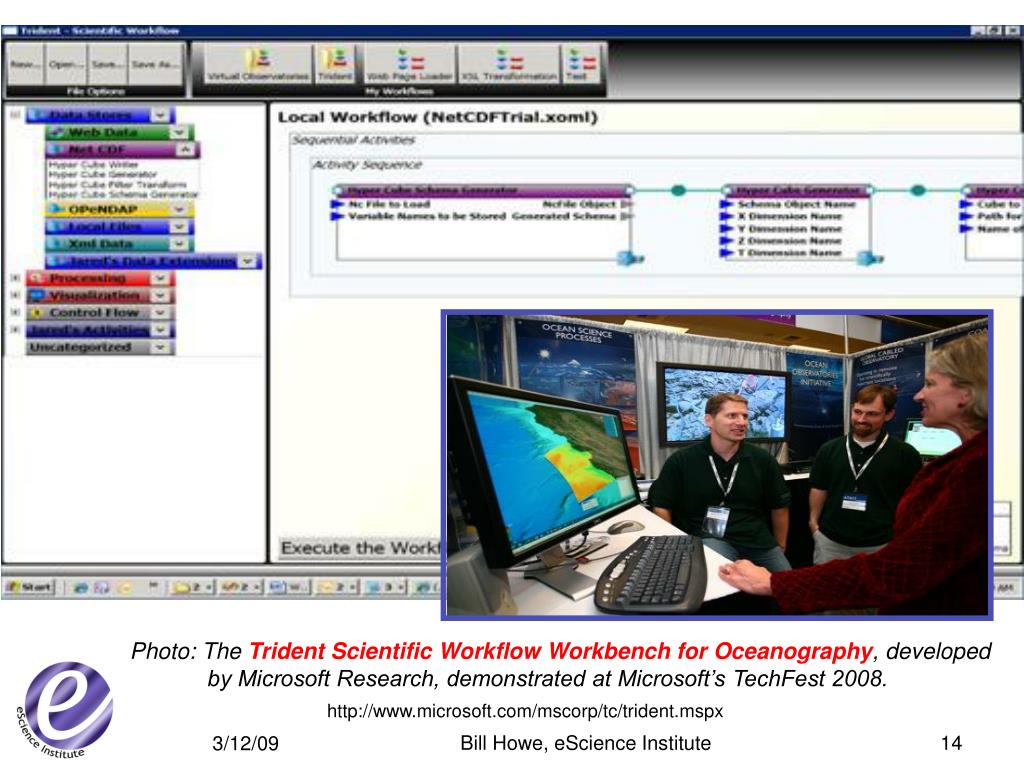Expand the OPeNDAP dropdown arrow
The image size is (1024, 768).
(x=179, y=210)
